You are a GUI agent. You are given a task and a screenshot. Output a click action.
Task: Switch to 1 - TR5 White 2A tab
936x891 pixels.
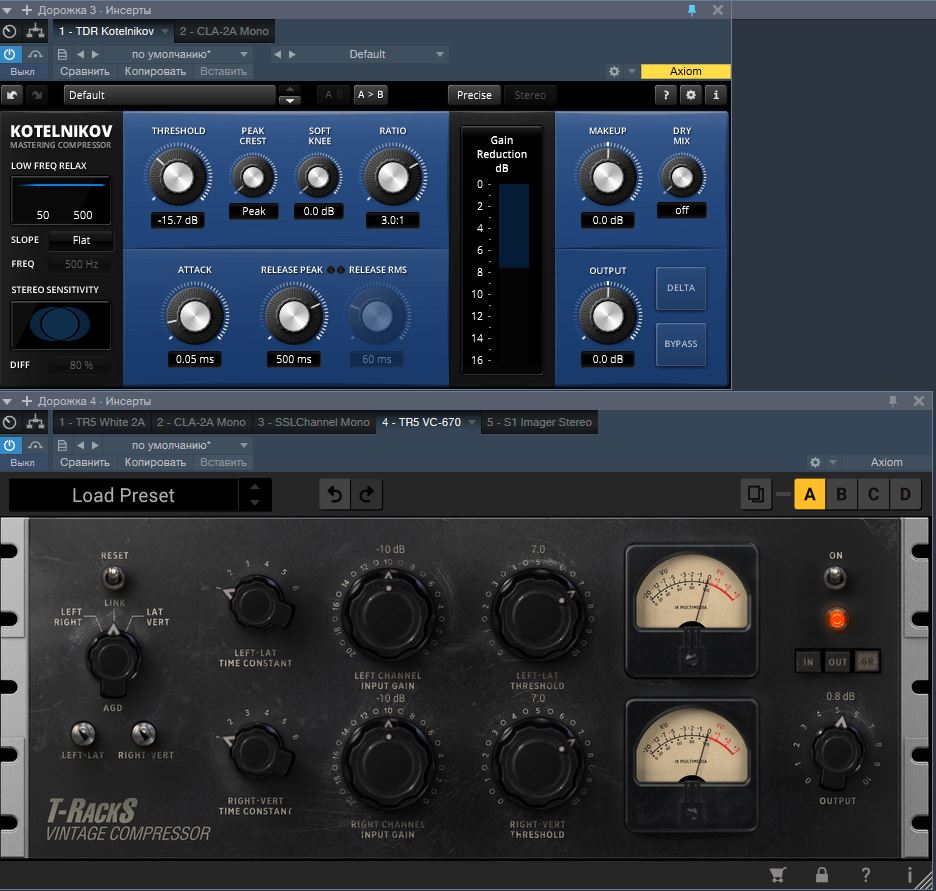(x=102, y=423)
